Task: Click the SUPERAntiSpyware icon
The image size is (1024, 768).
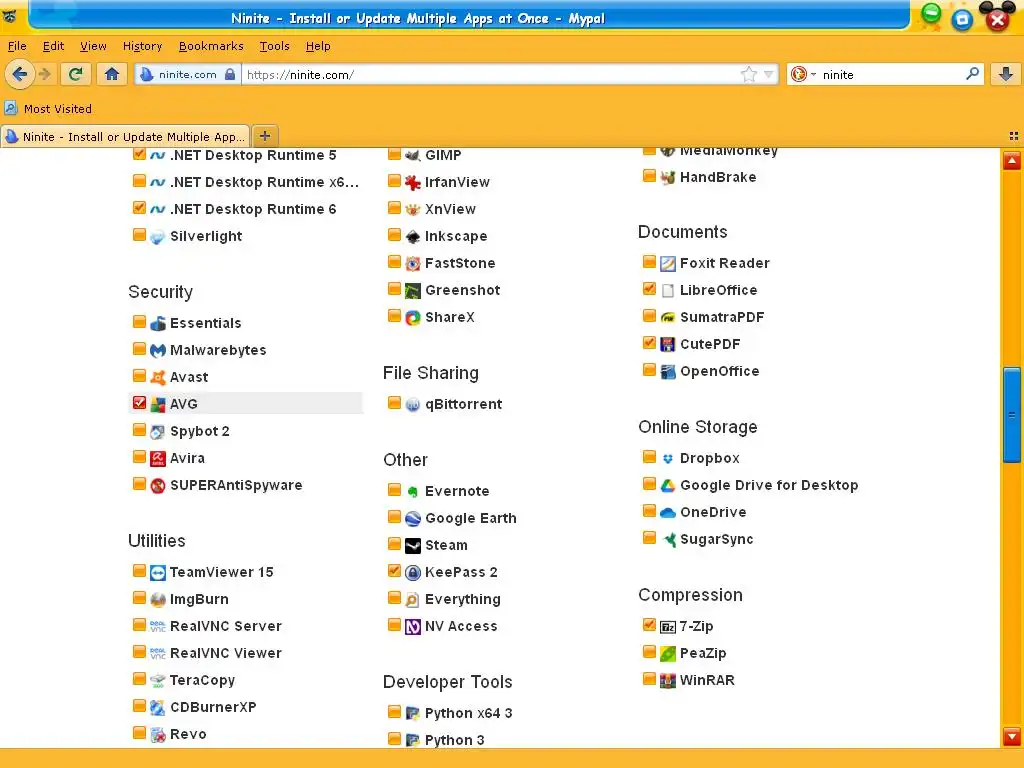Action: tap(157, 486)
